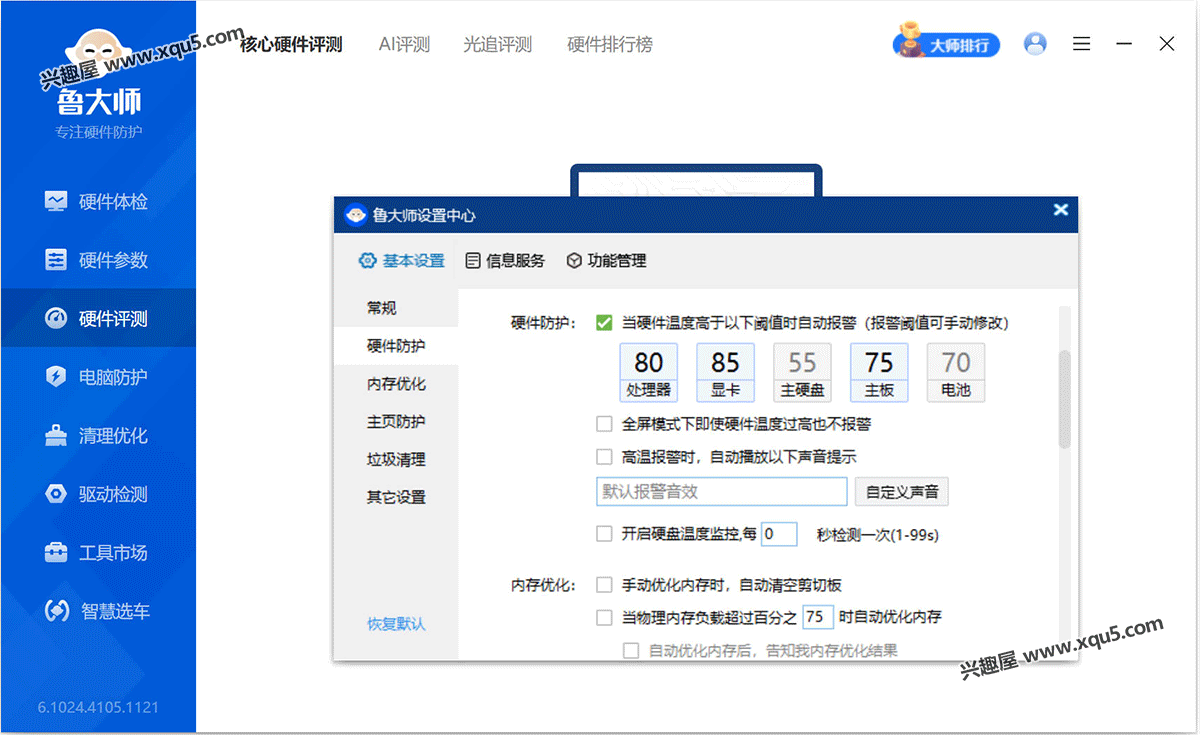Click disk monitor interval seconds field
The height and width of the screenshot is (735, 1200).
779,534
